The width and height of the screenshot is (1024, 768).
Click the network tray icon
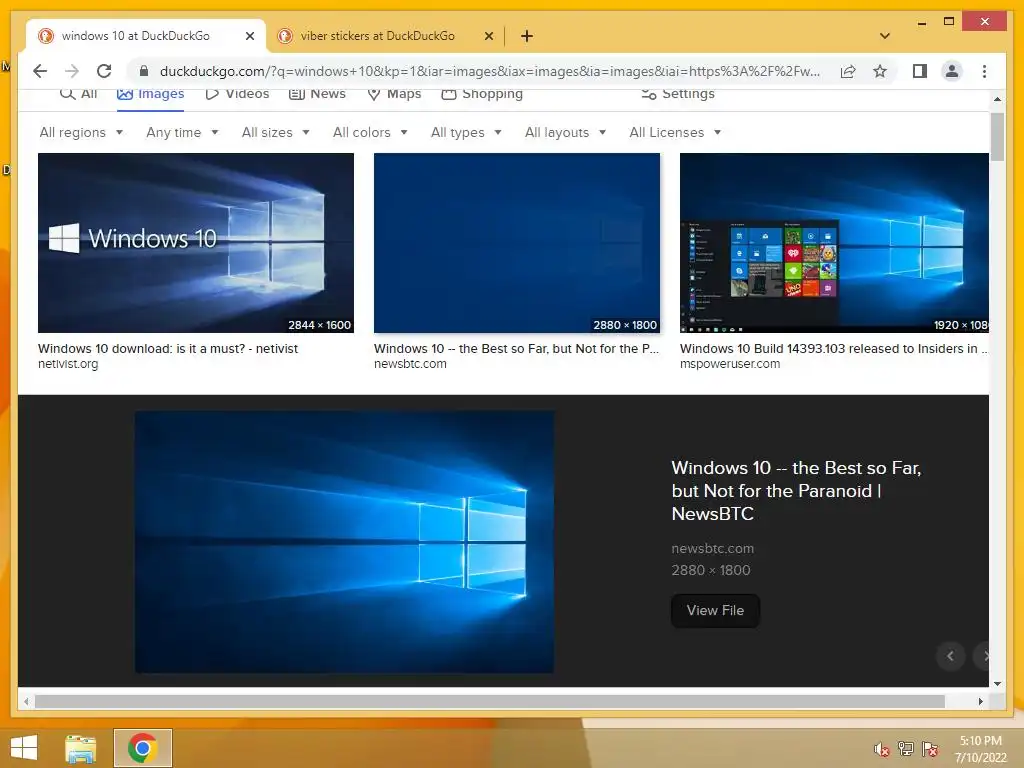click(906, 749)
